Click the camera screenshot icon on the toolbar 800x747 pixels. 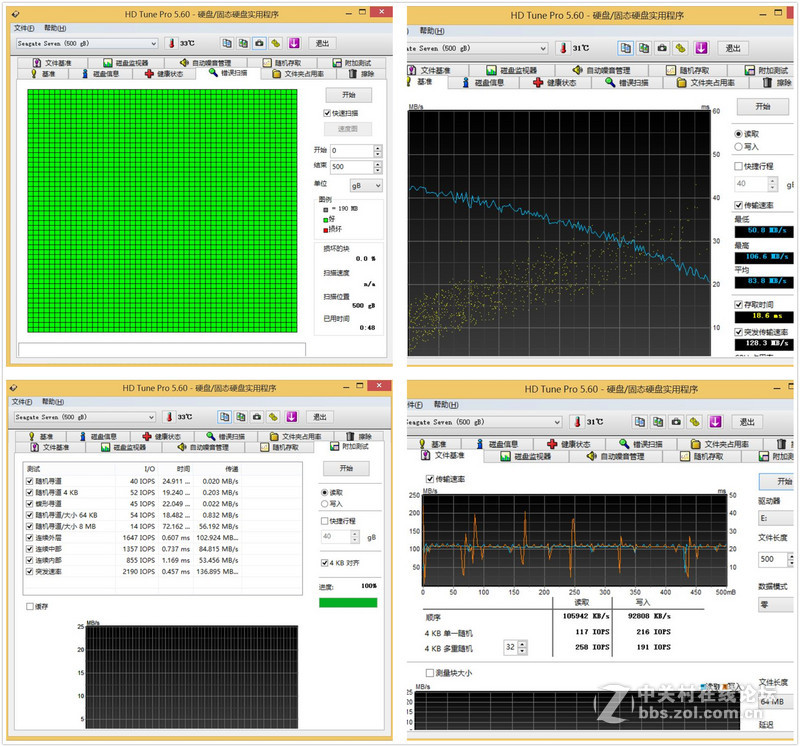point(257,43)
